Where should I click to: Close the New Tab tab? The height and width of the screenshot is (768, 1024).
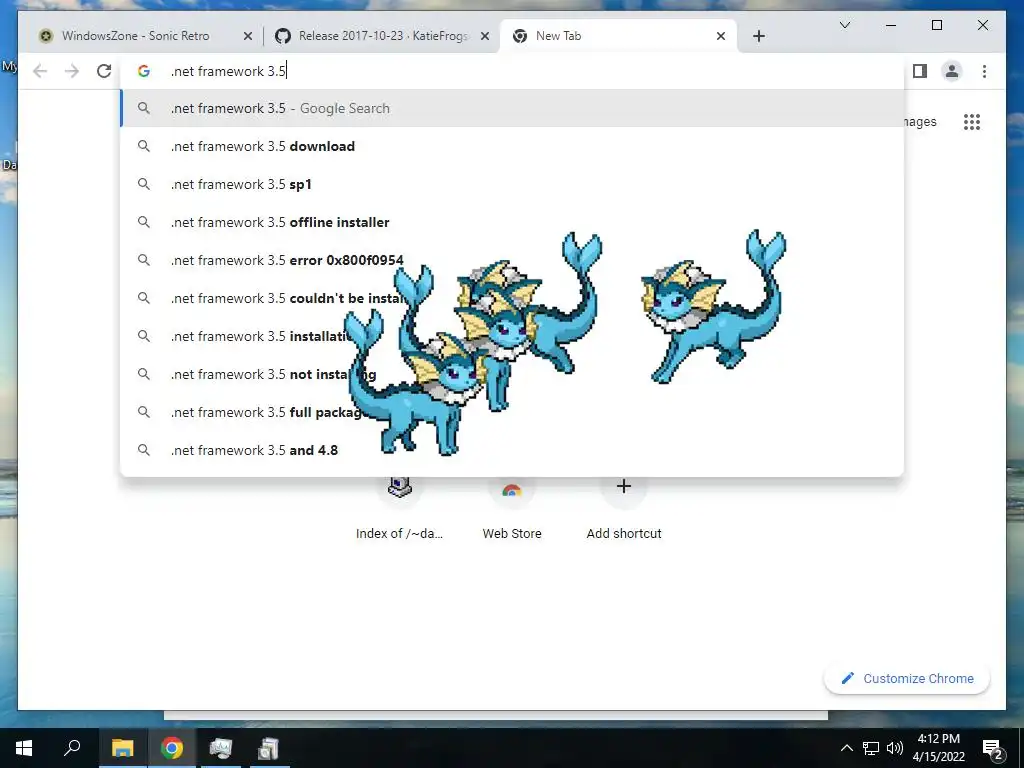tap(721, 37)
